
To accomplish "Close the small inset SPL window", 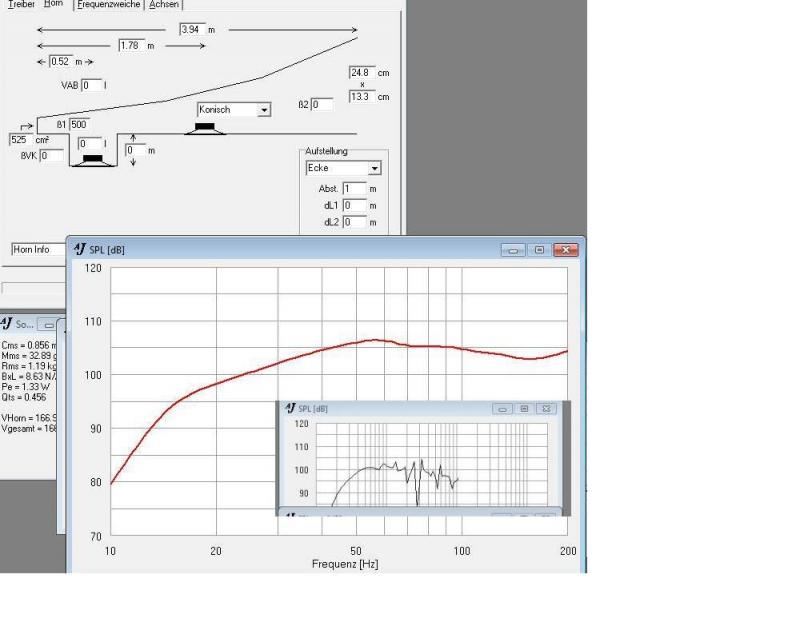I will coord(546,409).
